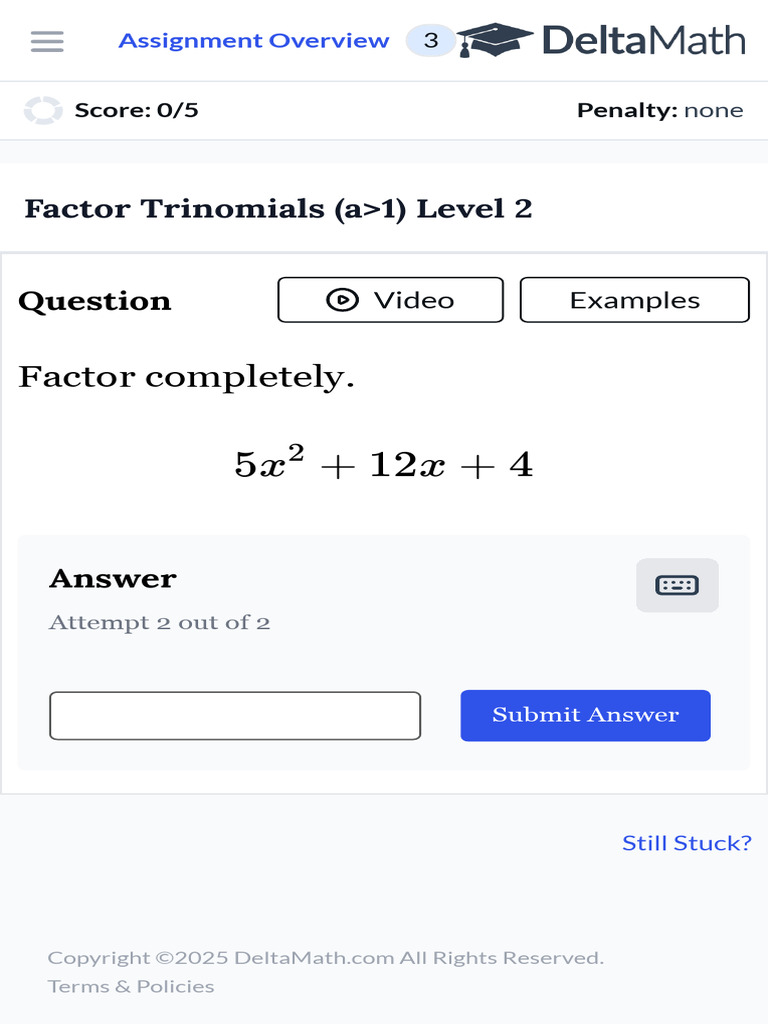
Task: Click the play icon on the Video button
Action: tap(343, 300)
